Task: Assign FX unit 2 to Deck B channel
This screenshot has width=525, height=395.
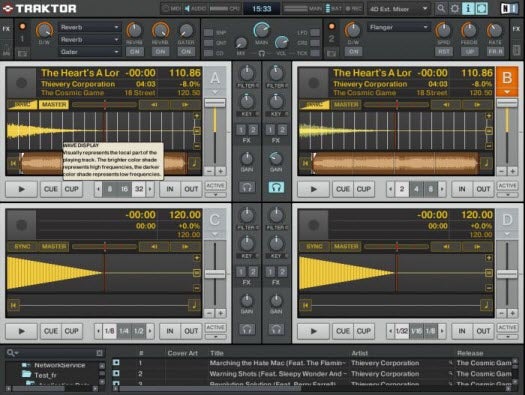Action: pos(282,130)
